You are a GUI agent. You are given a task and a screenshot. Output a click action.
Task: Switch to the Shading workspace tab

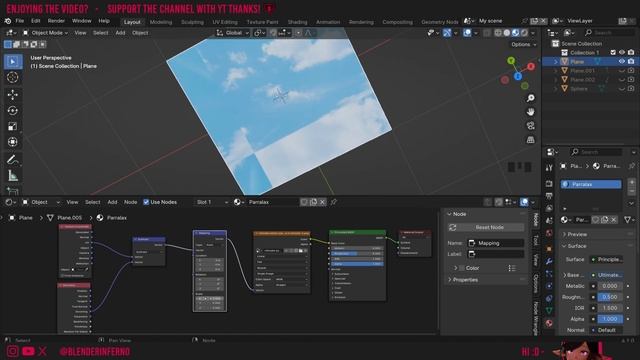(x=297, y=22)
